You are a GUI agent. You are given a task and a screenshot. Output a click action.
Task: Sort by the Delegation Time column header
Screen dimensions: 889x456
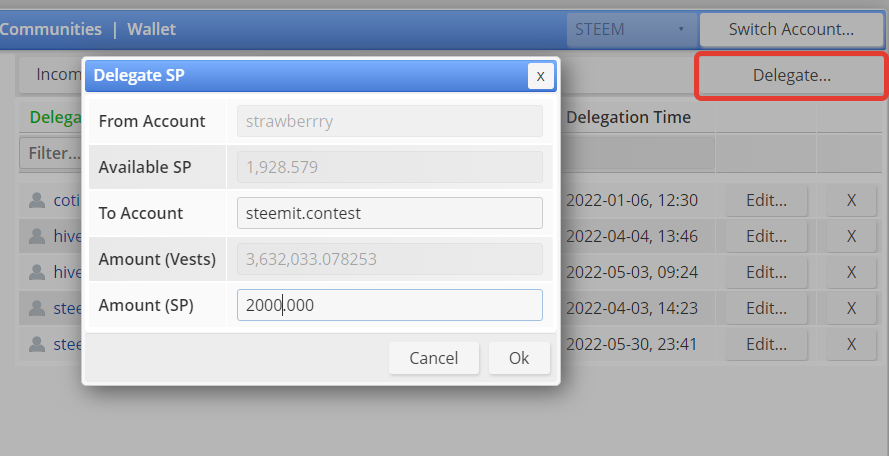pyautogui.click(x=628, y=117)
